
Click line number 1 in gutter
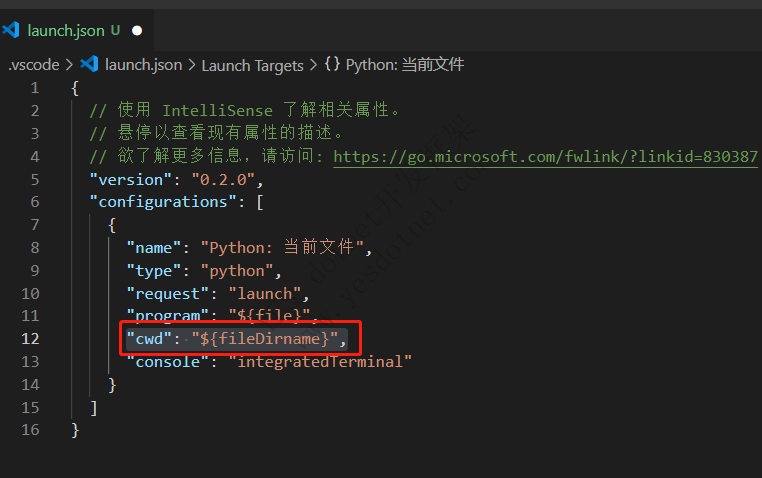click(x=35, y=88)
